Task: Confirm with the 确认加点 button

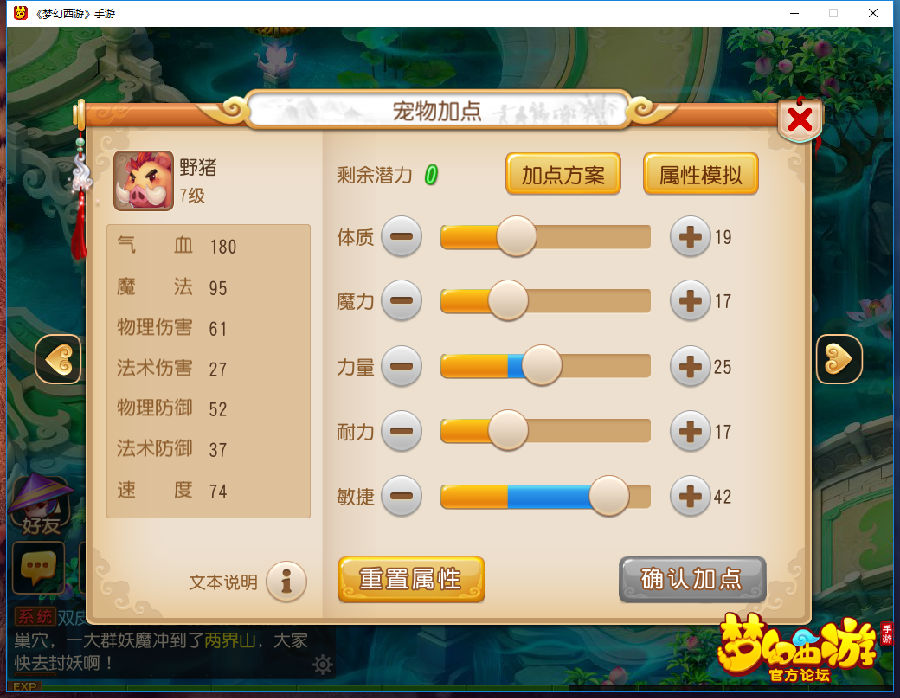Action: tap(693, 579)
